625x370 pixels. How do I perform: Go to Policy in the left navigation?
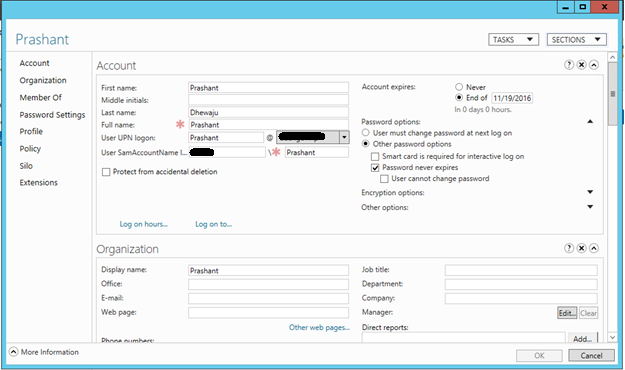click(30, 149)
